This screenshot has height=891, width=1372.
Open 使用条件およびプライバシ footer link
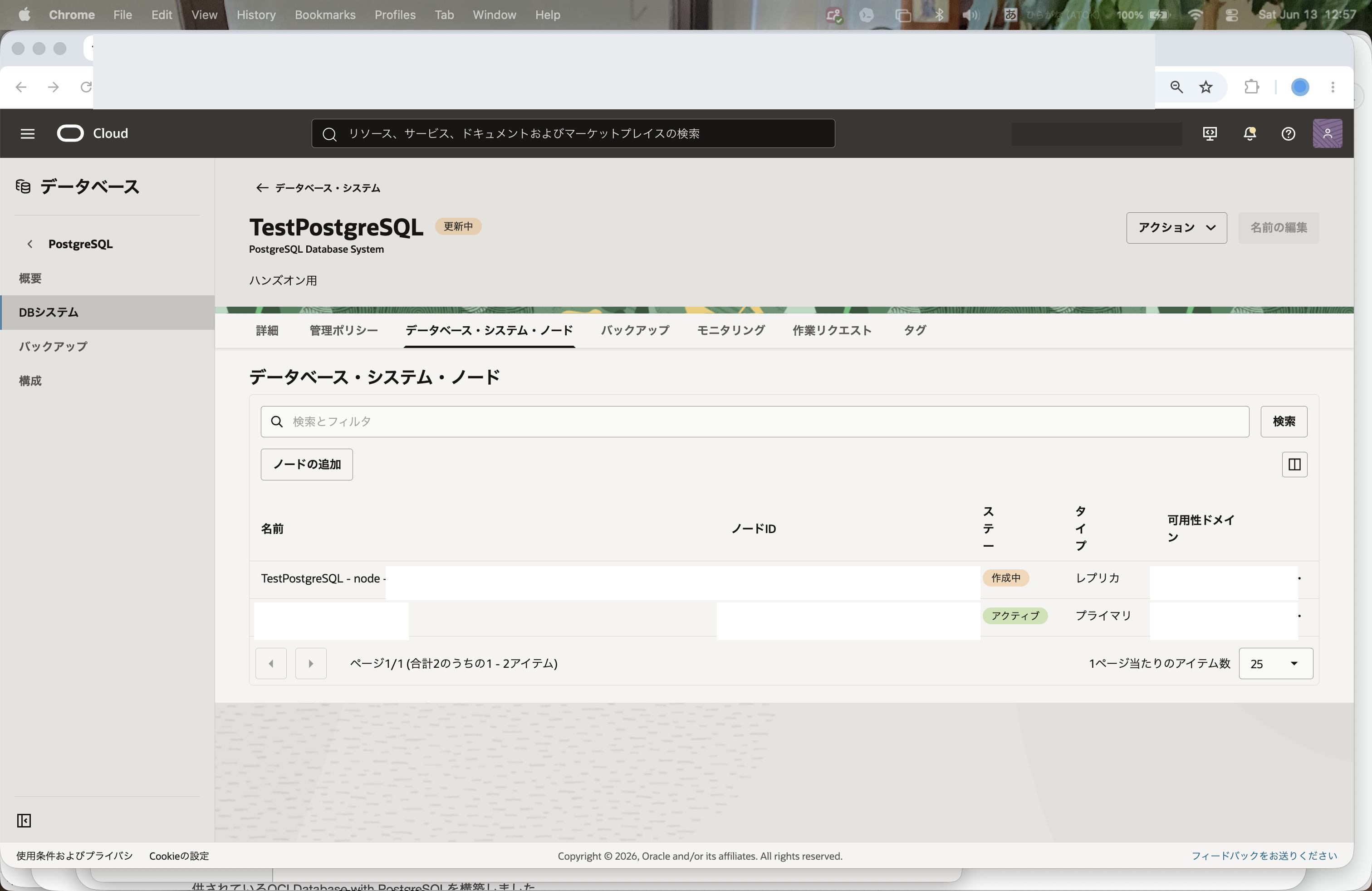click(x=74, y=856)
